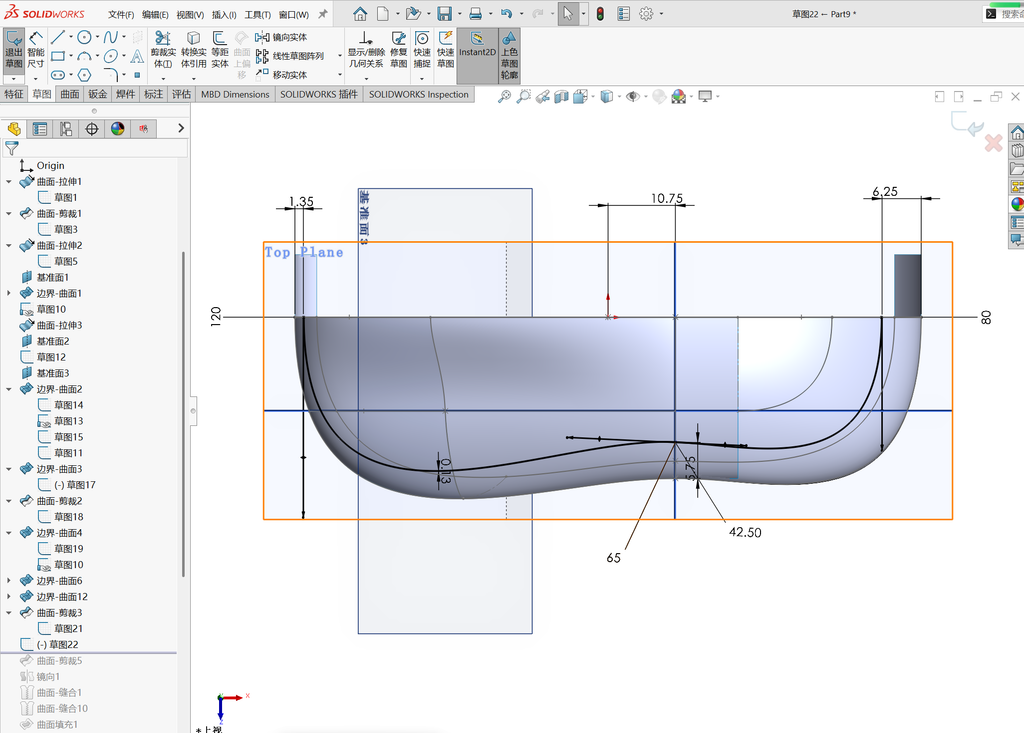Open the 文件(F) menu
1024x733 pixels.
(121, 14)
